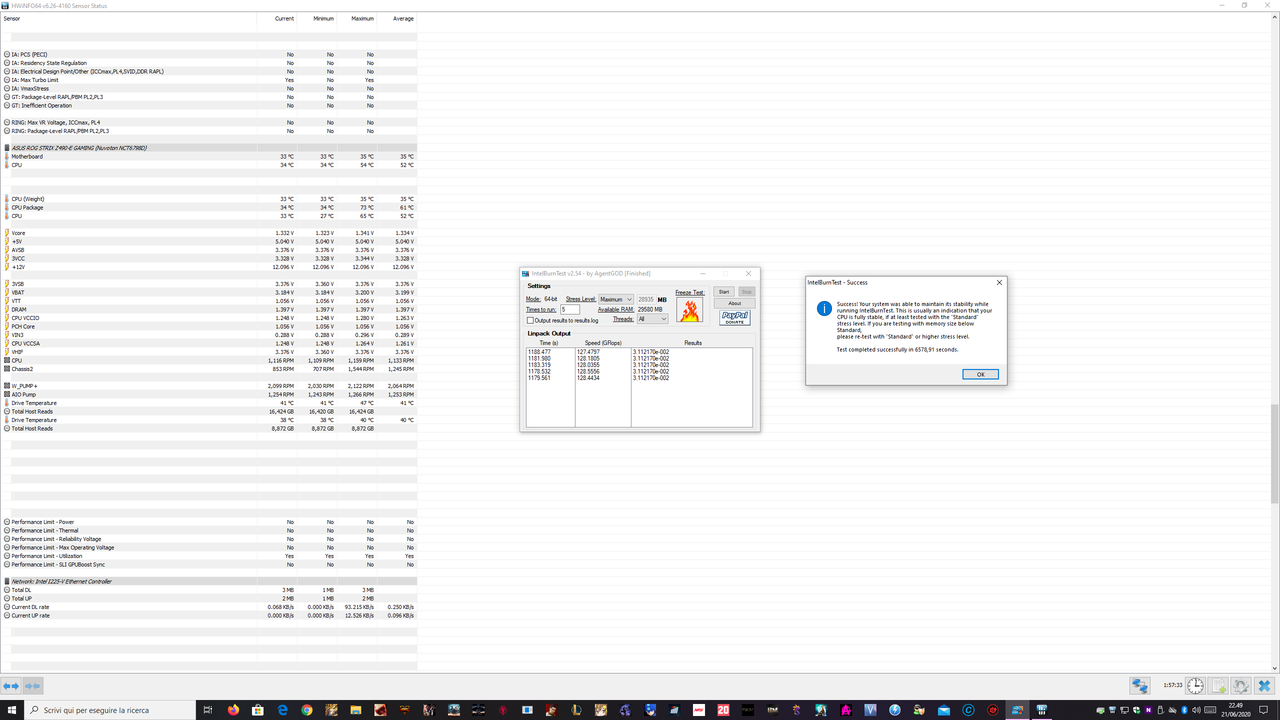The height and width of the screenshot is (720, 1280).
Task: Click HWiNFO's back navigation arrows icon
Action: (12, 685)
